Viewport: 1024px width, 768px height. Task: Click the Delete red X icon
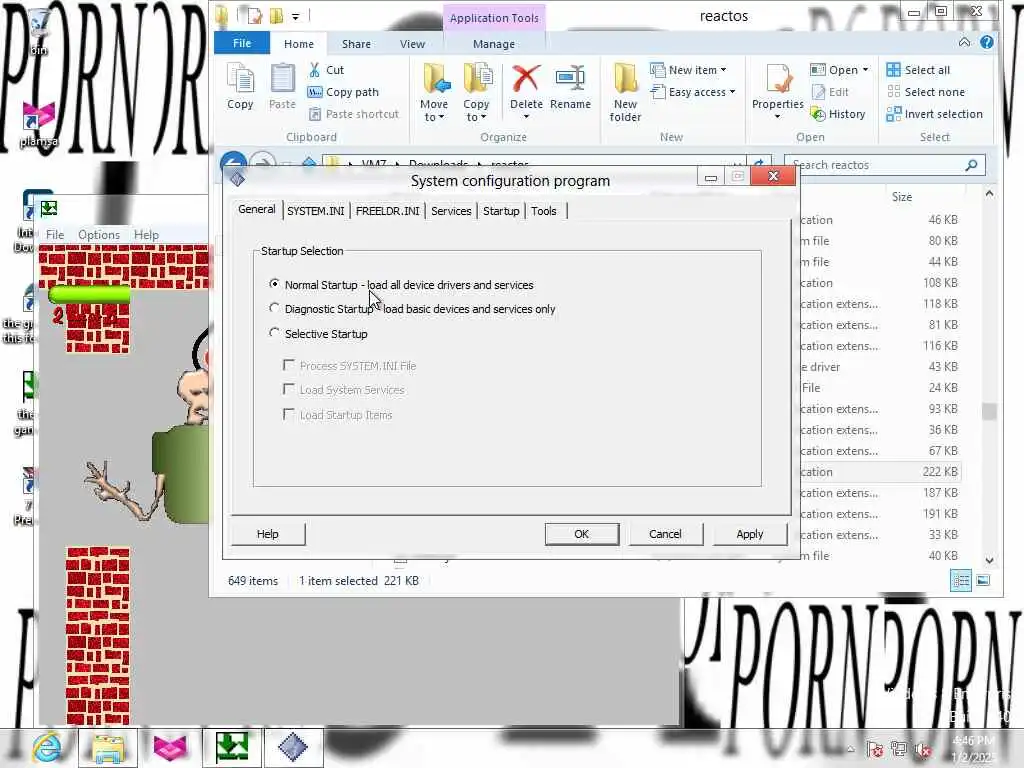point(526,80)
